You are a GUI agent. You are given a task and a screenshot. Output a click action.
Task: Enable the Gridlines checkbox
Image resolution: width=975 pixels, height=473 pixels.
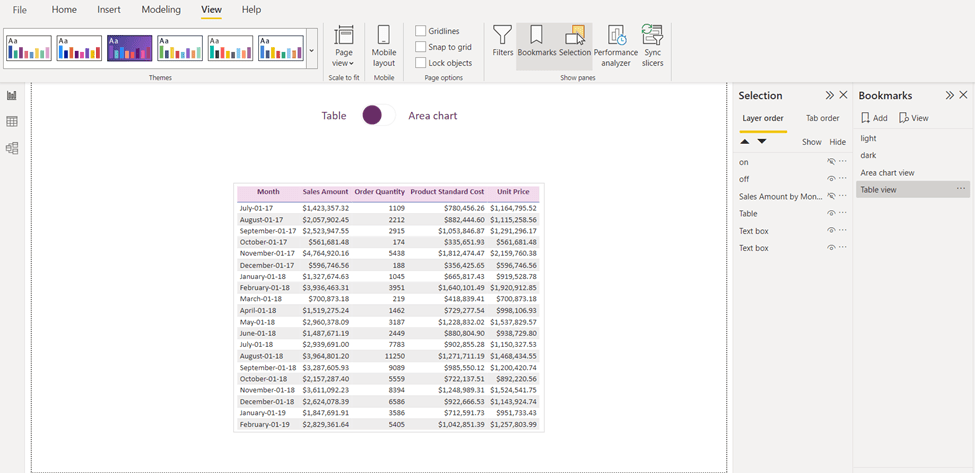pyautogui.click(x=421, y=31)
